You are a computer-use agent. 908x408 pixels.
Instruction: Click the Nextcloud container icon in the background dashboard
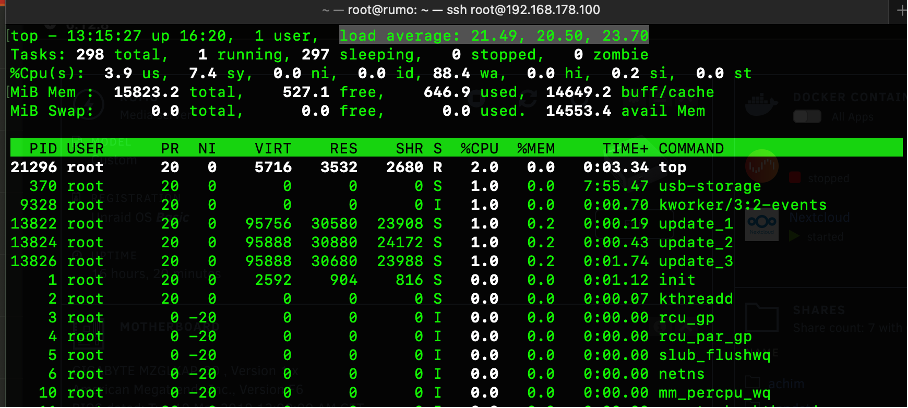[761, 227]
